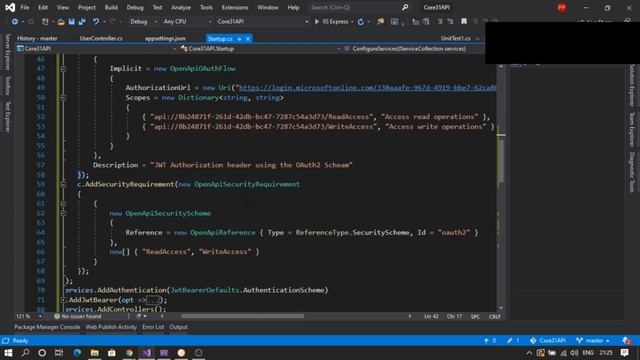The height and width of the screenshot is (360, 640).
Task: Undo the last edit via toolbar
Action: (x=96, y=22)
